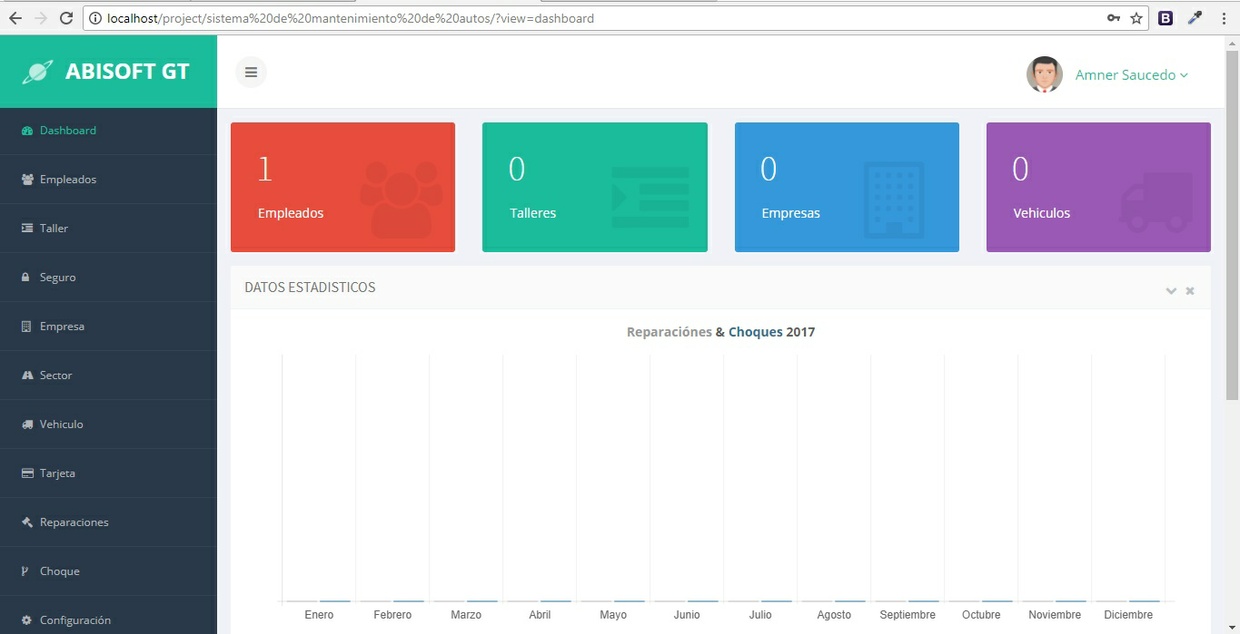Image resolution: width=1240 pixels, height=634 pixels.
Task: Click the Reparaciones wrench icon
Action: pos(27,523)
